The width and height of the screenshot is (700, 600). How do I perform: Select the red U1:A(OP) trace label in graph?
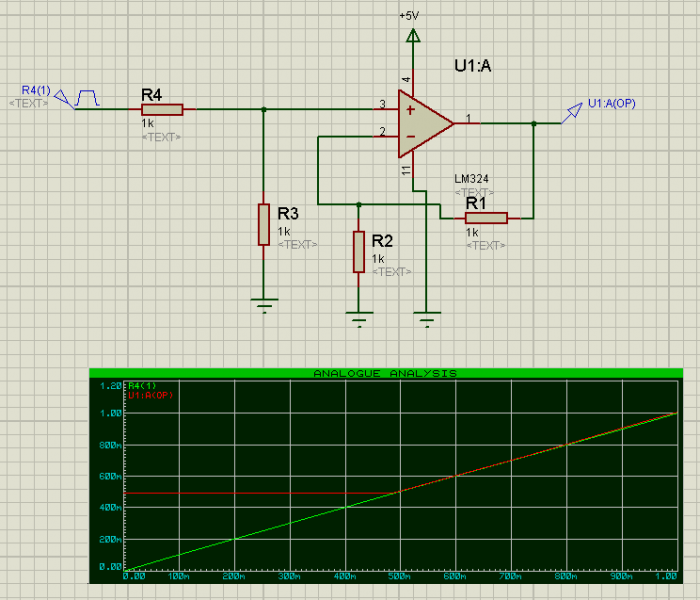tap(151, 395)
